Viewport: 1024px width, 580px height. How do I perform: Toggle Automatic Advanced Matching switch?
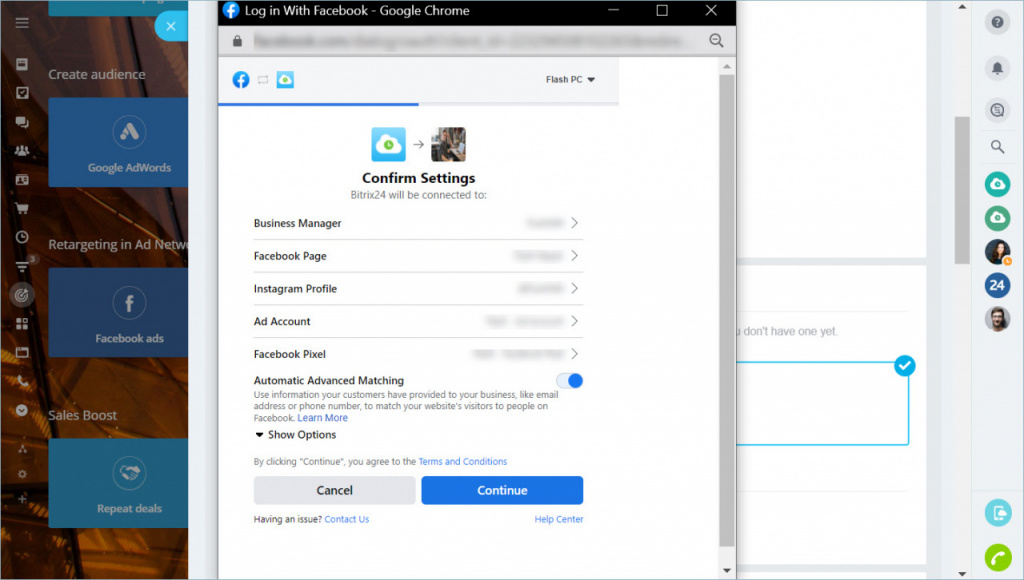pos(569,381)
